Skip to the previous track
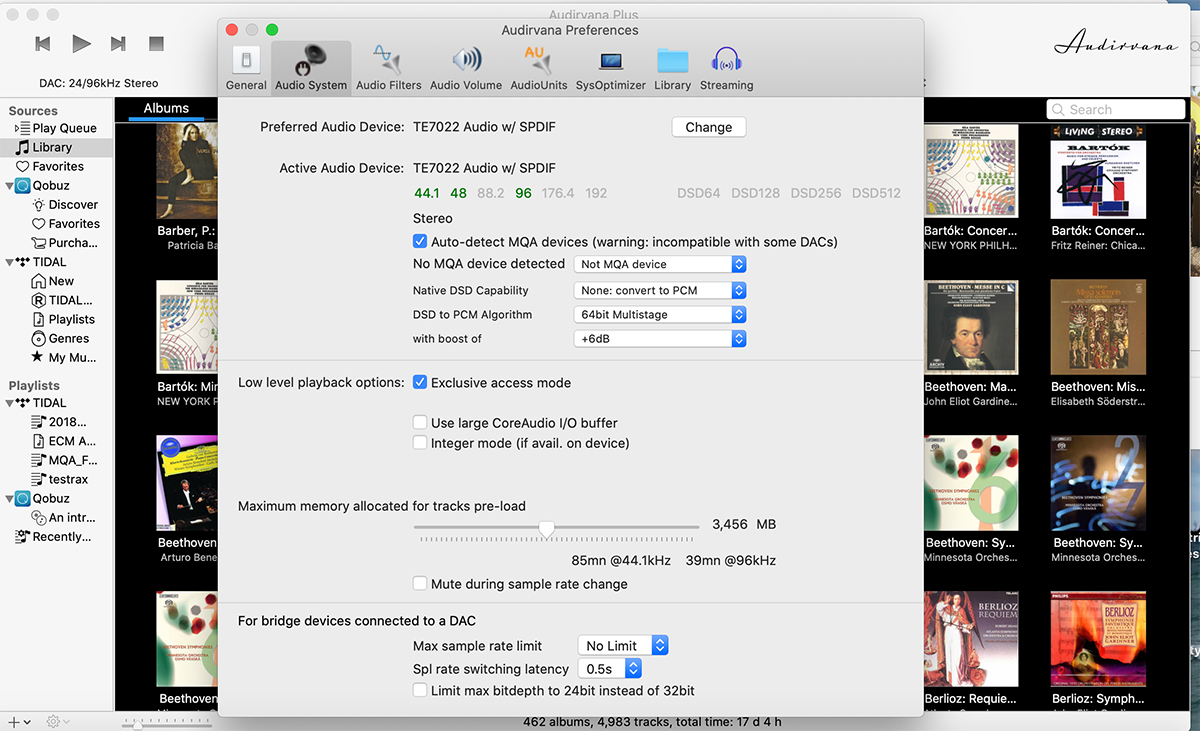Image resolution: width=1200 pixels, height=731 pixels. coord(43,43)
